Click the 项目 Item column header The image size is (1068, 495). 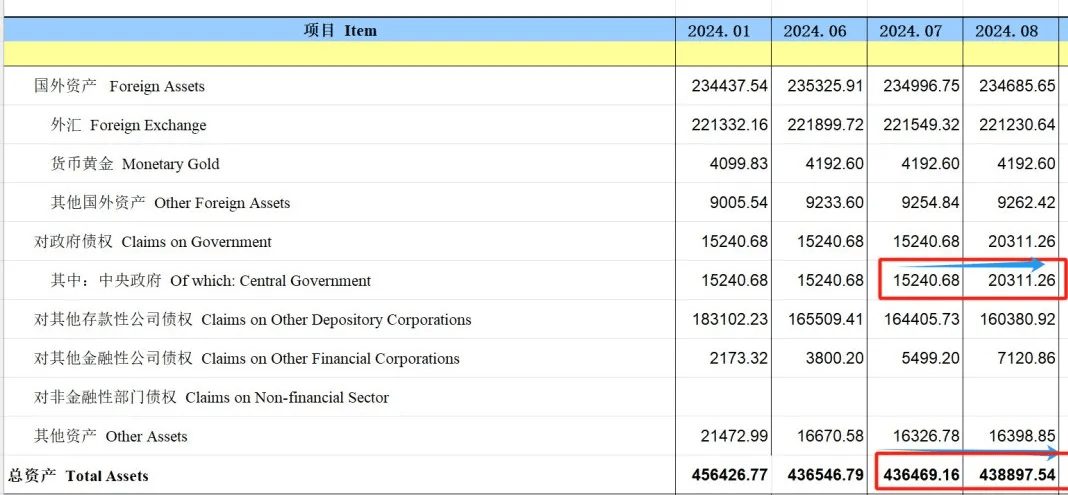[x=340, y=31]
